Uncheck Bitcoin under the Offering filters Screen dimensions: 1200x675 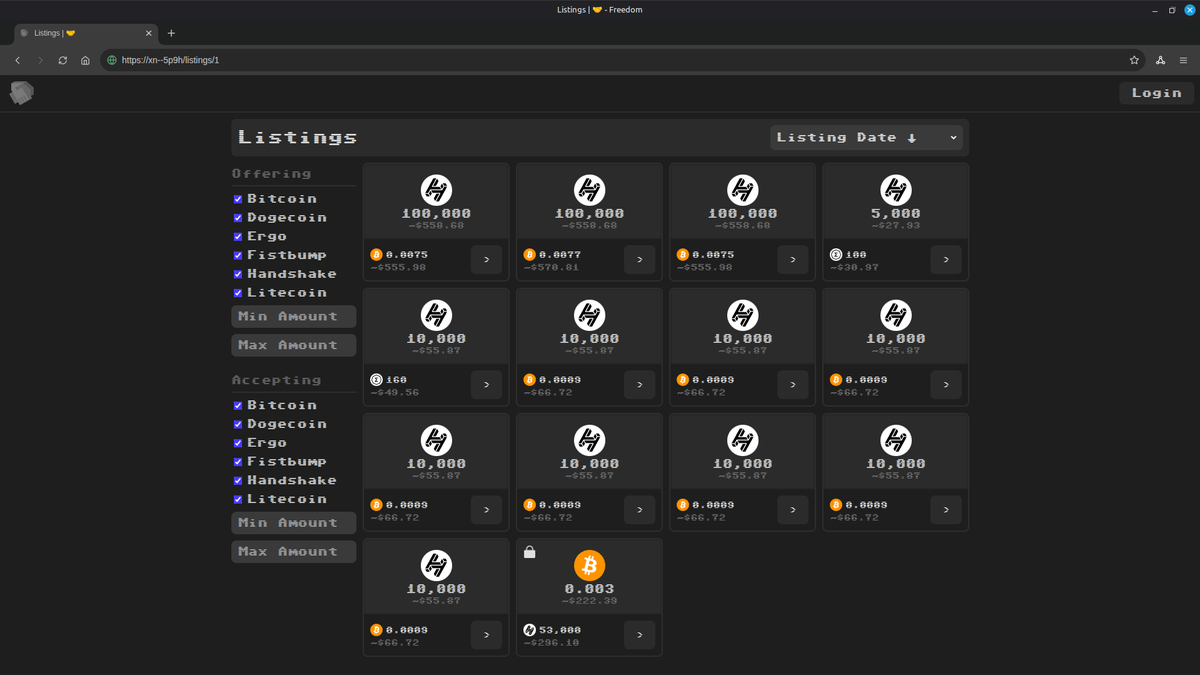pyautogui.click(x=238, y=198)
